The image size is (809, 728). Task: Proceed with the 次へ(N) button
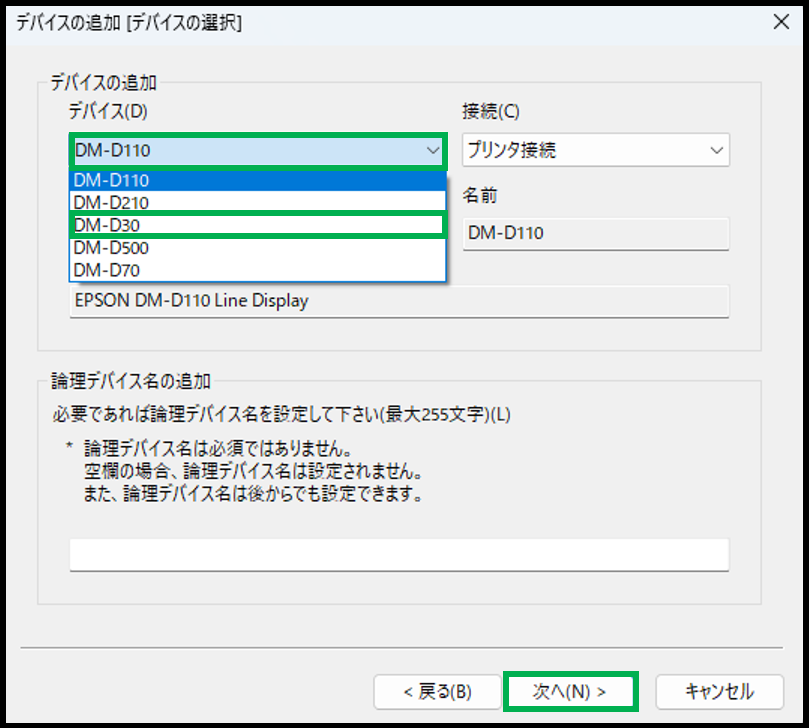[x=570, y=691]
